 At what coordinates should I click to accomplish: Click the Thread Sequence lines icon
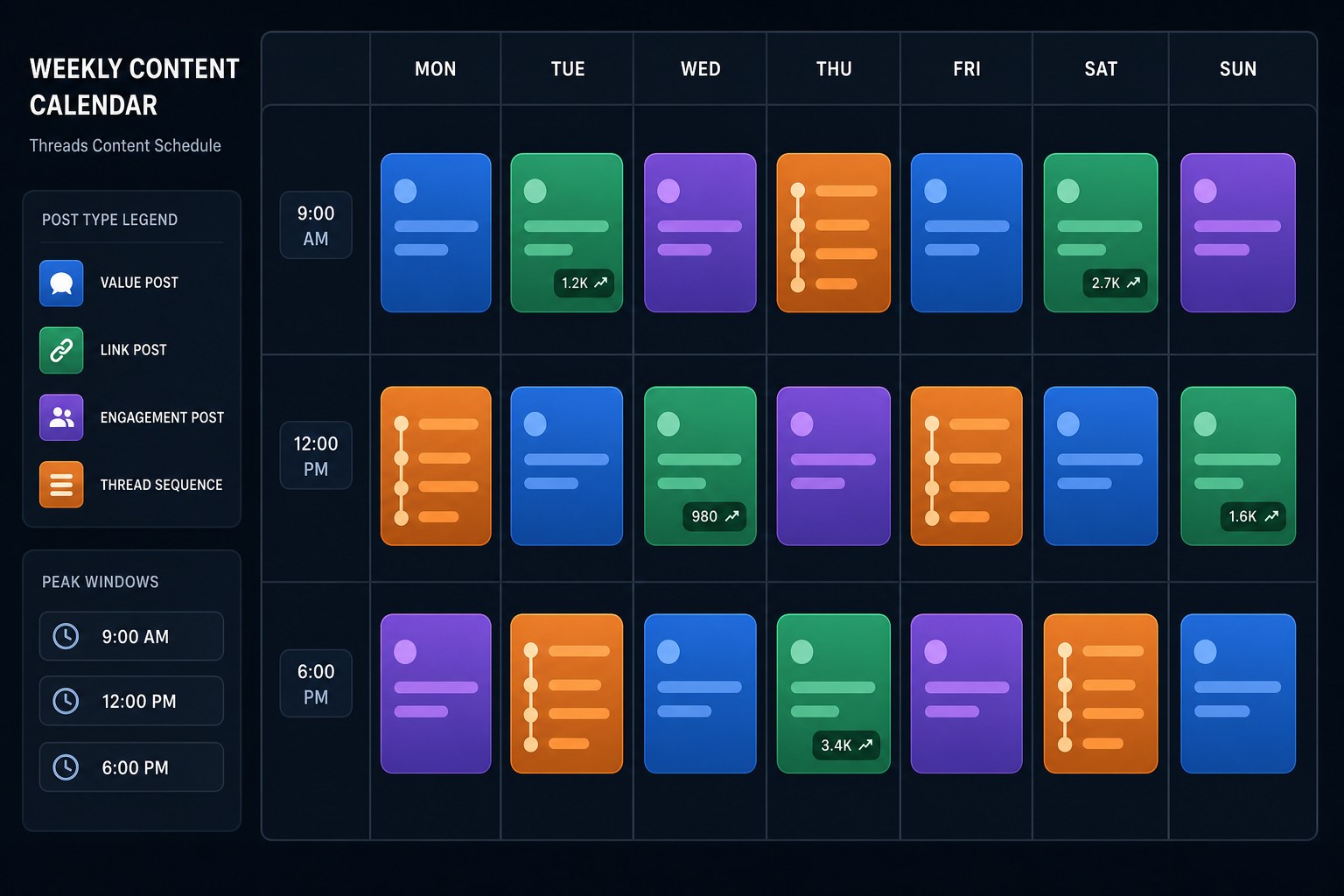(x=61, y=485)
